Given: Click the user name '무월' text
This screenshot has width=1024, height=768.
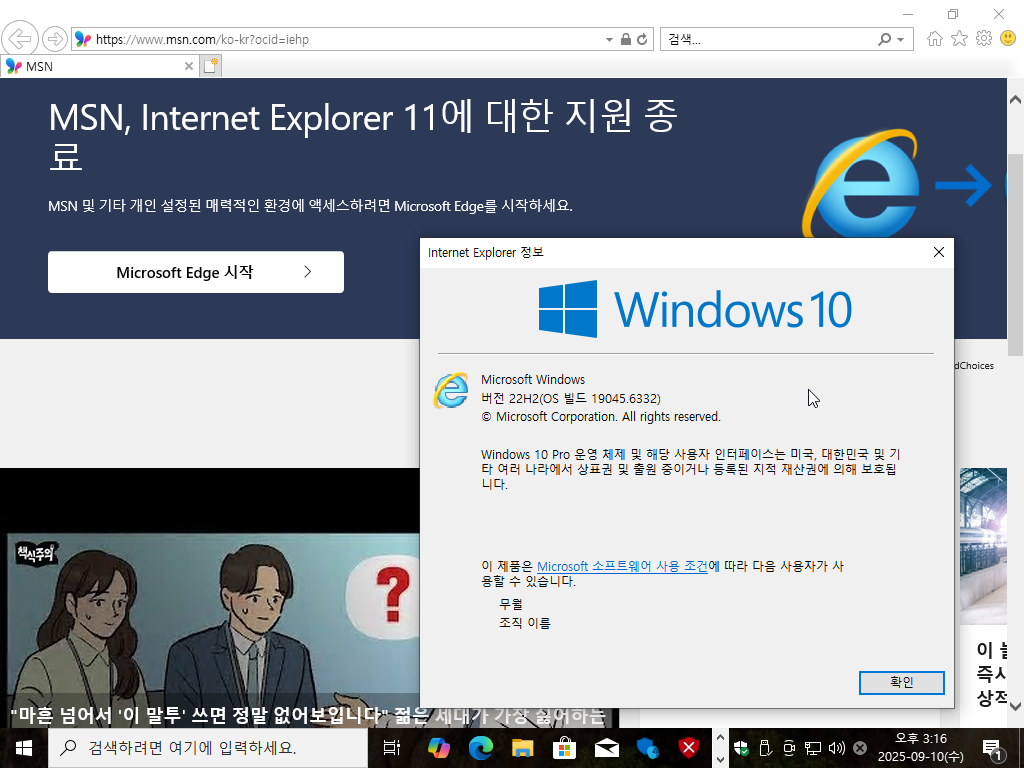Looking at the screenshot, I should tap(511, 604).
